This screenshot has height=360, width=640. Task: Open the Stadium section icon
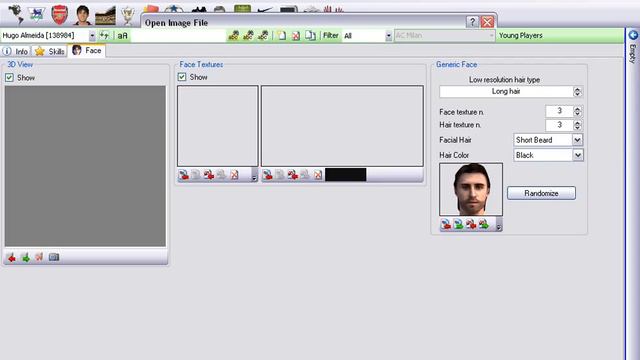[105, 16]
